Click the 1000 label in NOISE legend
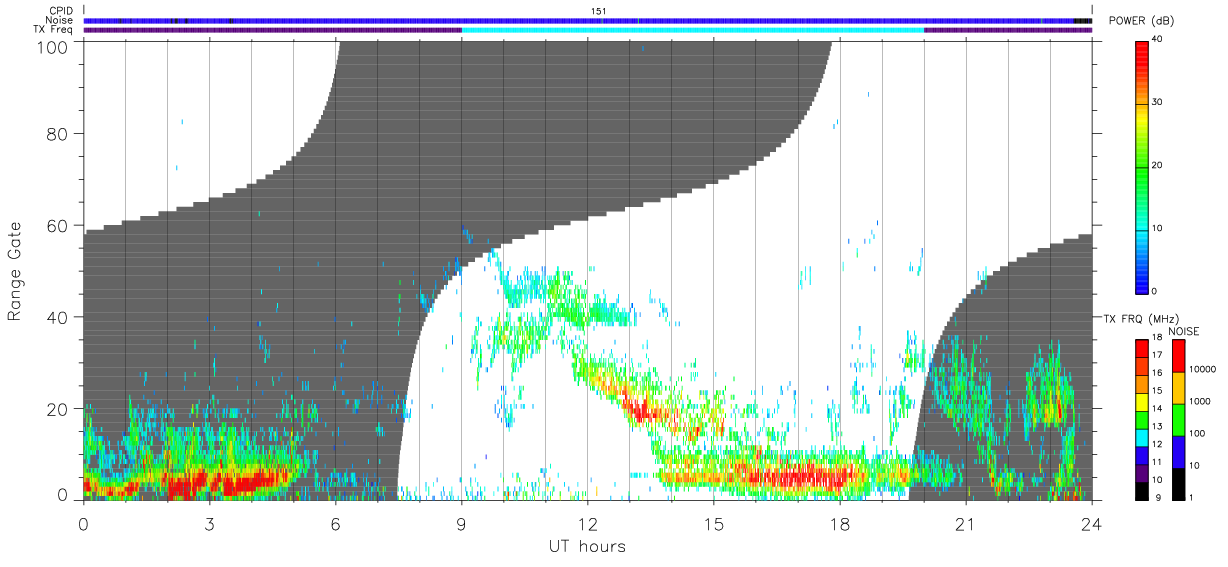 [x=1202, y=401]
